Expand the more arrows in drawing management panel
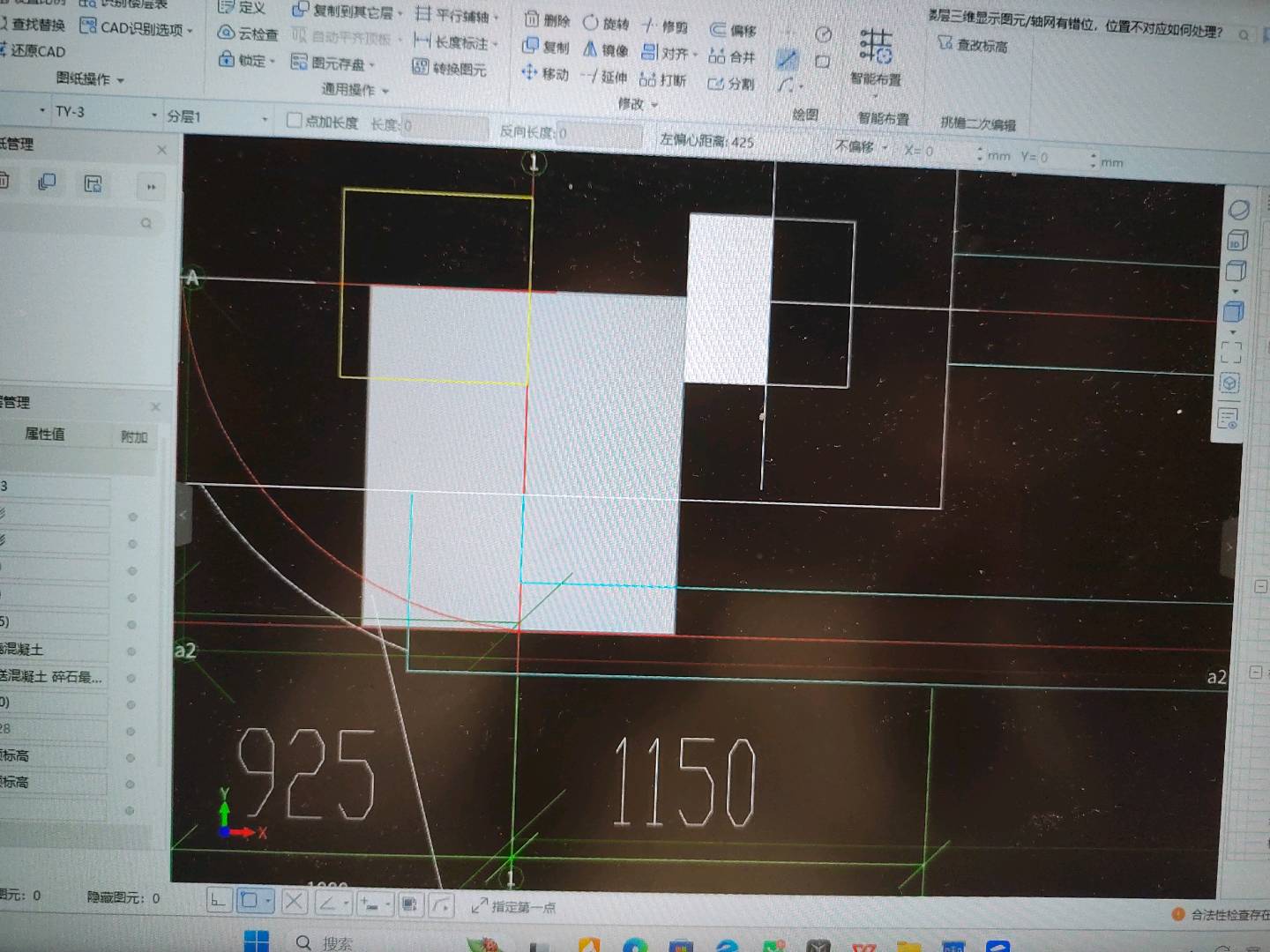Screen dimensions: 1270x952 150,186
